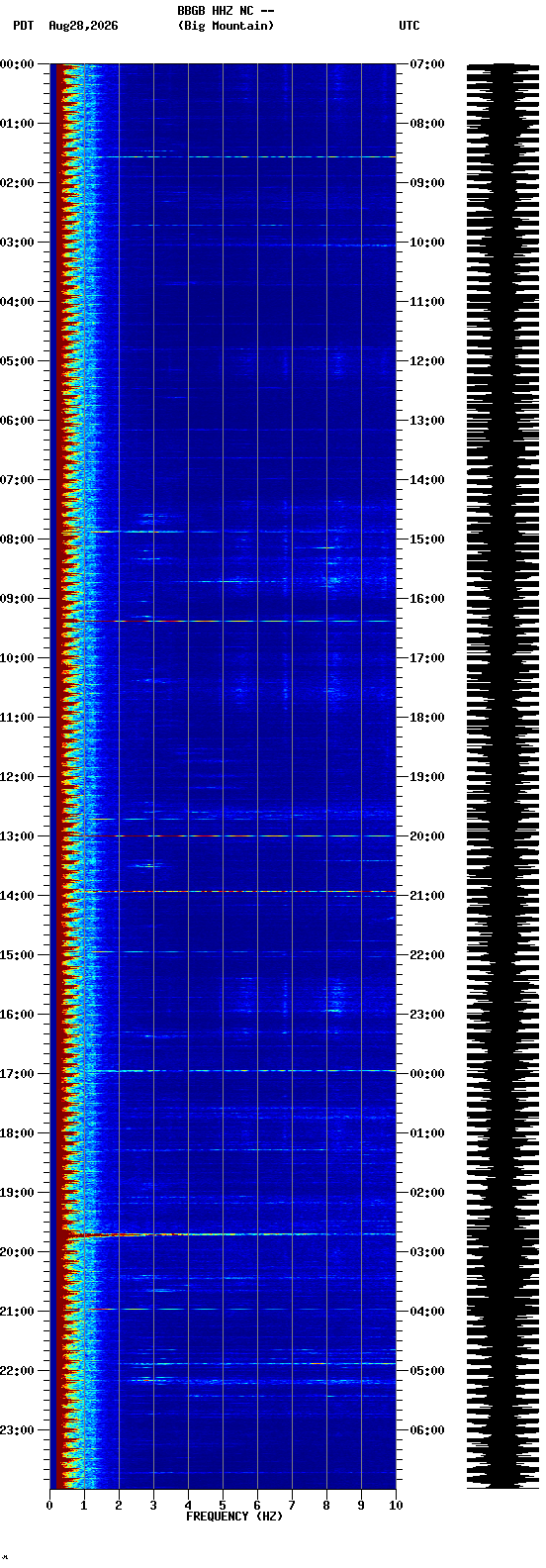Click the 13:00 UTC time label
546x1568 pixels.
click(426, 421)
